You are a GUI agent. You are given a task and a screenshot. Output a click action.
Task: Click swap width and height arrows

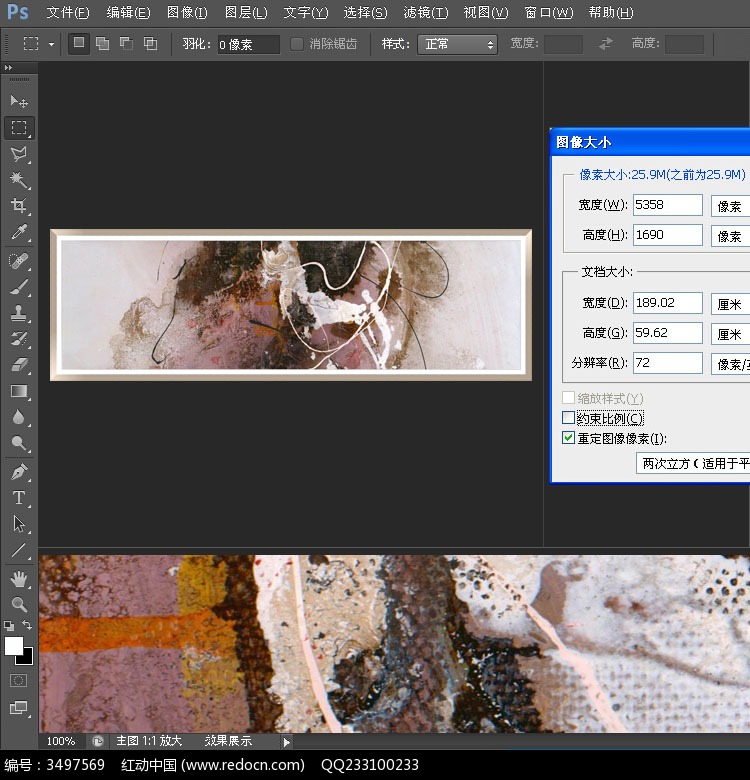(x=605, y=44)
